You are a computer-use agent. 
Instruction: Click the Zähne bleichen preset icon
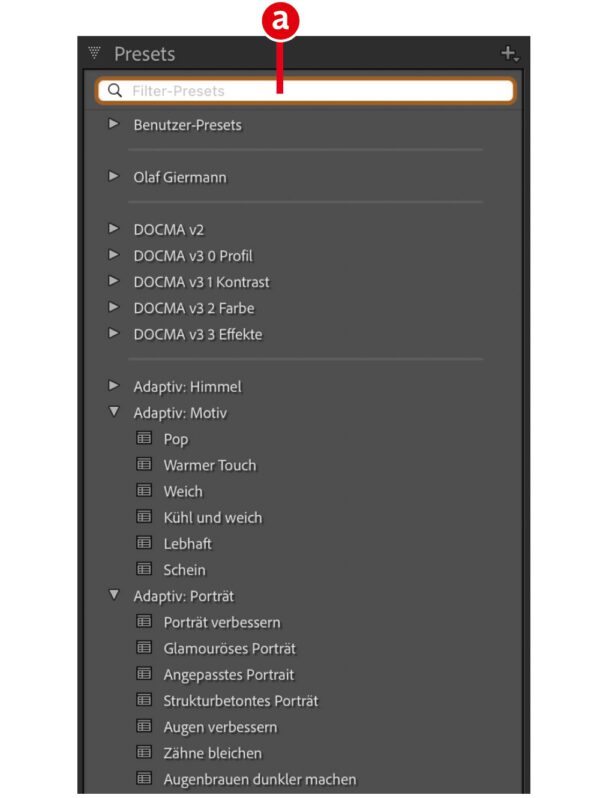coord(143,752)
